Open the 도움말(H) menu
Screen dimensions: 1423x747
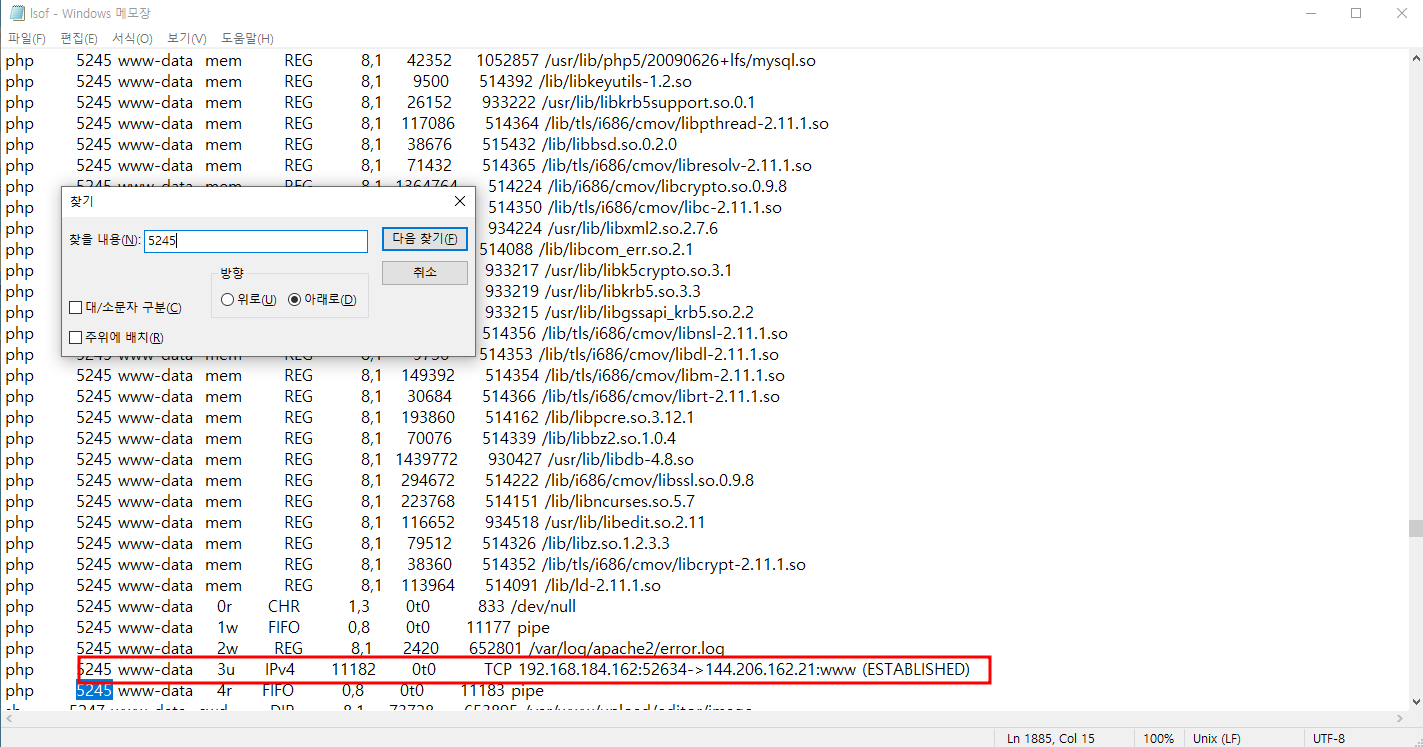click(x=247, y=38)
